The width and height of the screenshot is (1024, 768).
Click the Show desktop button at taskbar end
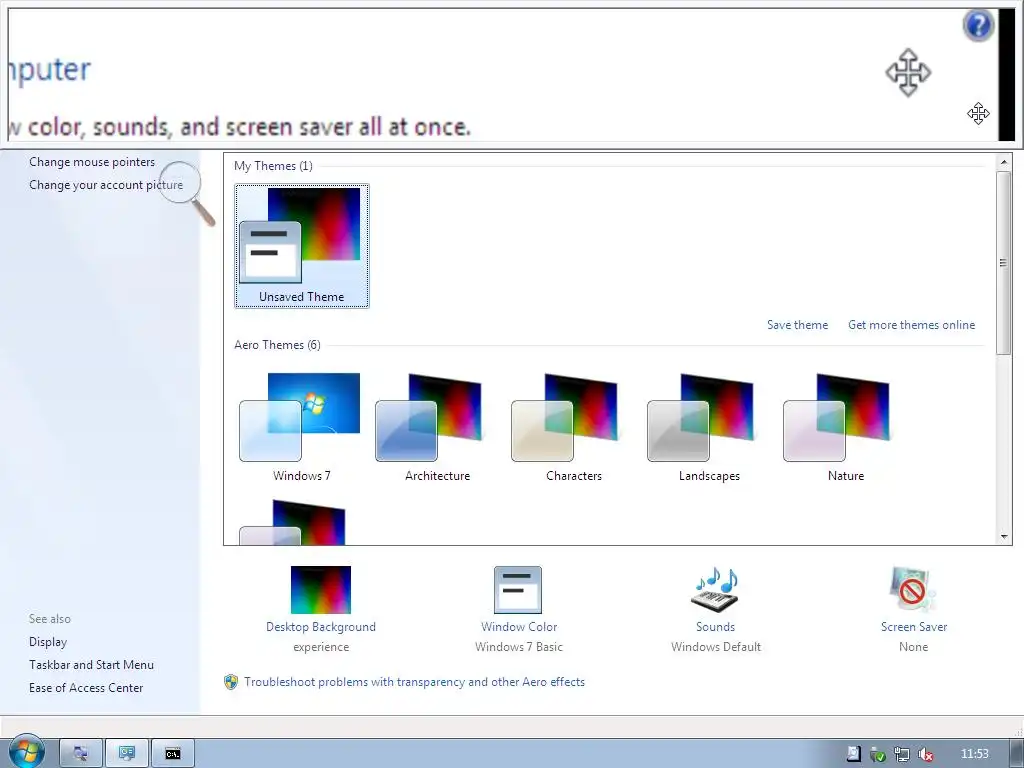pos(1016,754)
